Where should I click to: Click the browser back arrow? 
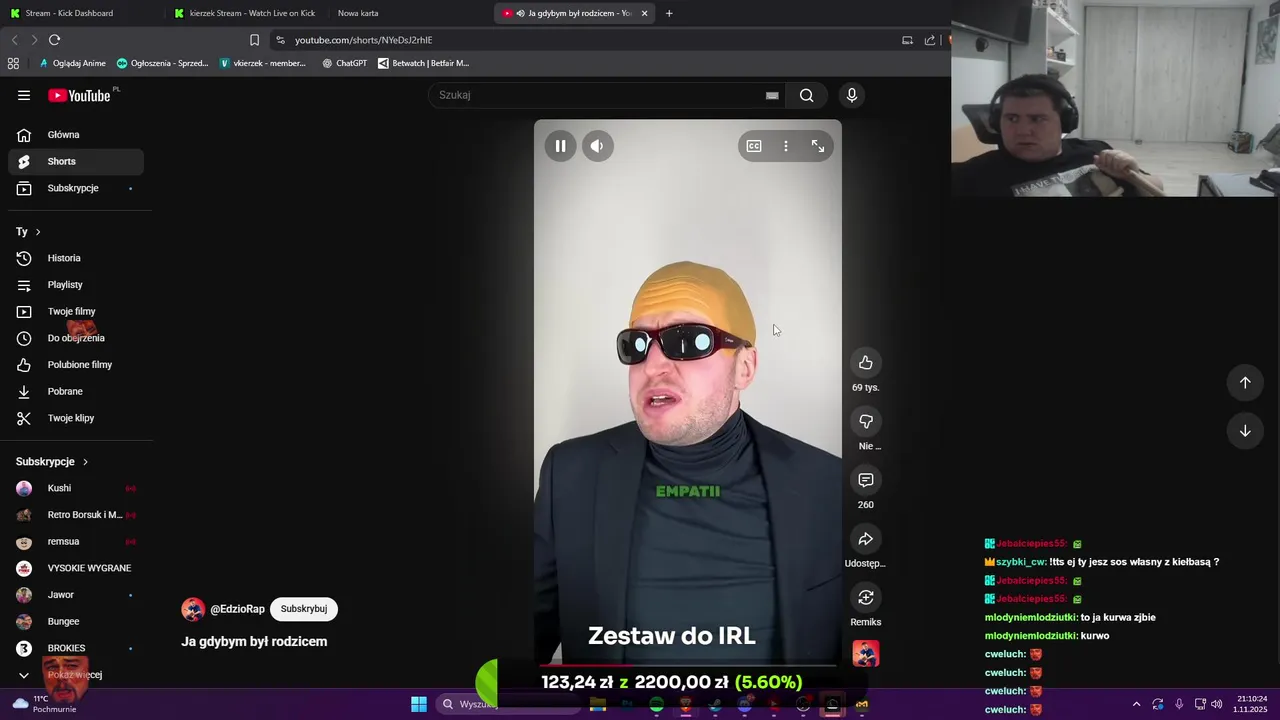14,40
